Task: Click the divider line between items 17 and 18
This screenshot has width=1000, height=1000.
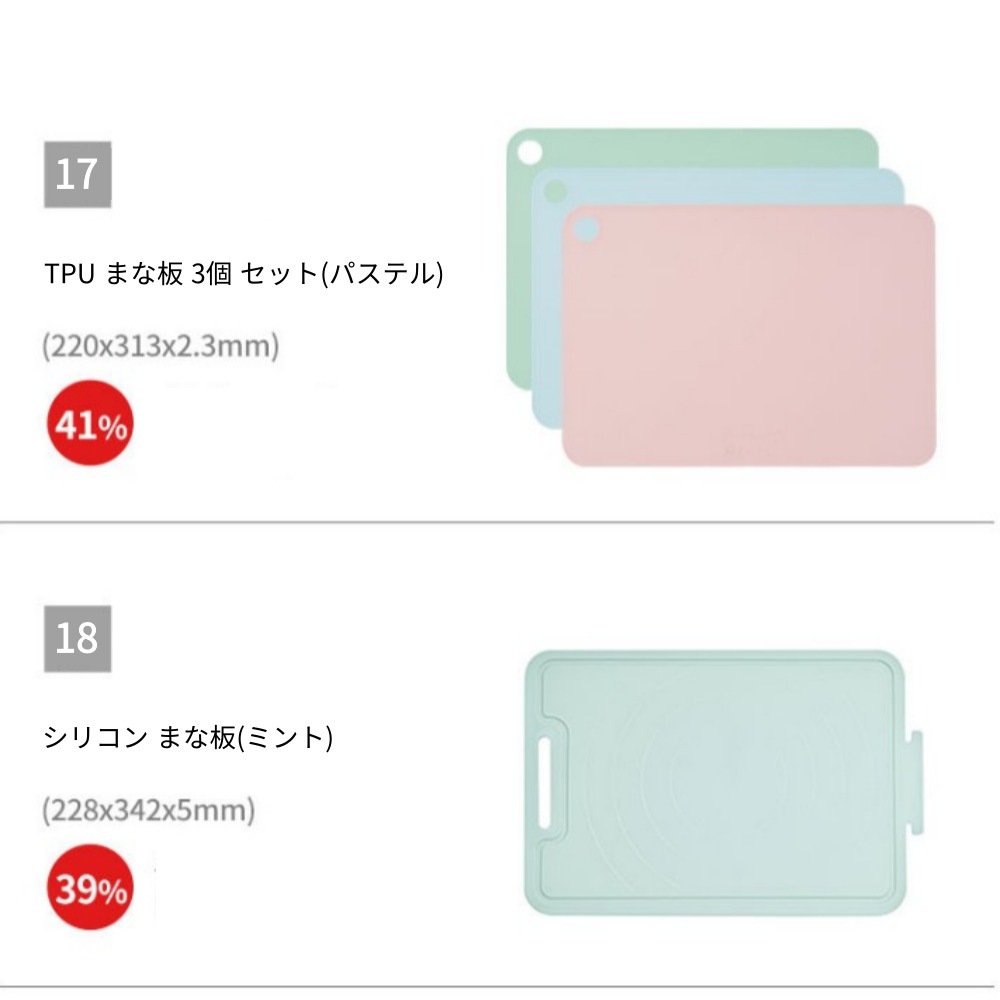Action: pyautogui.click(x=500, y=522)
